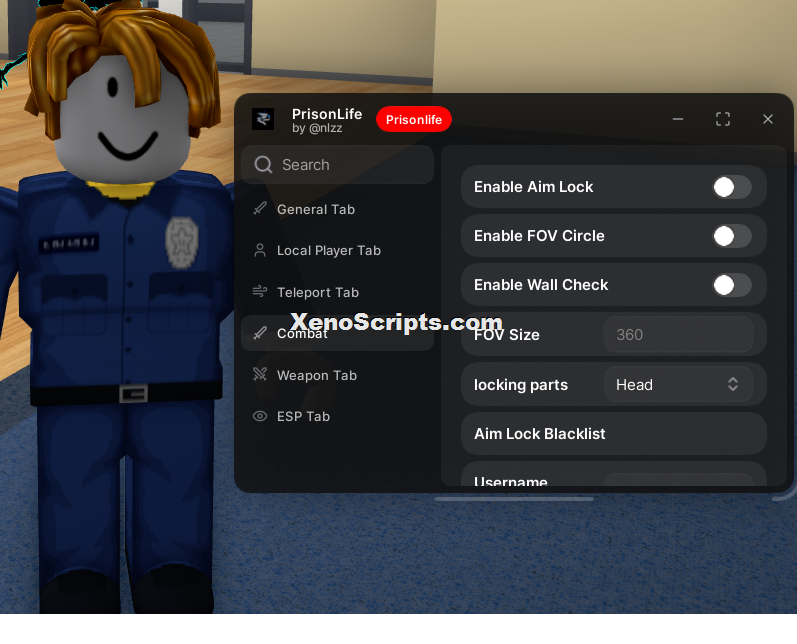Screen dimensions: 797x644
Task: Click the Combat sword icon
Action: click(x=260, y=333)
